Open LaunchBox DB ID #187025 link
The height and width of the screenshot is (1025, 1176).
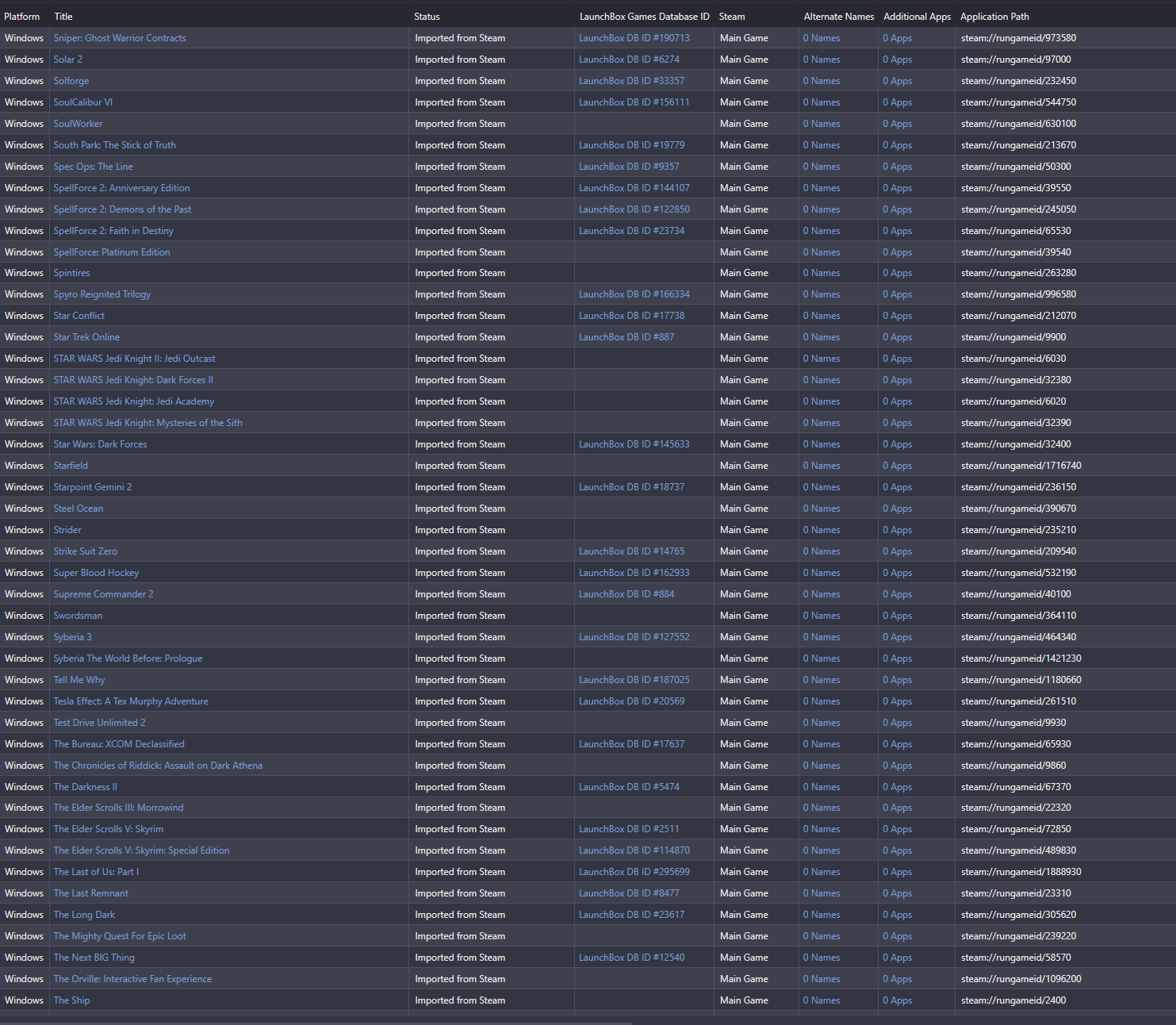click(634, 680)
